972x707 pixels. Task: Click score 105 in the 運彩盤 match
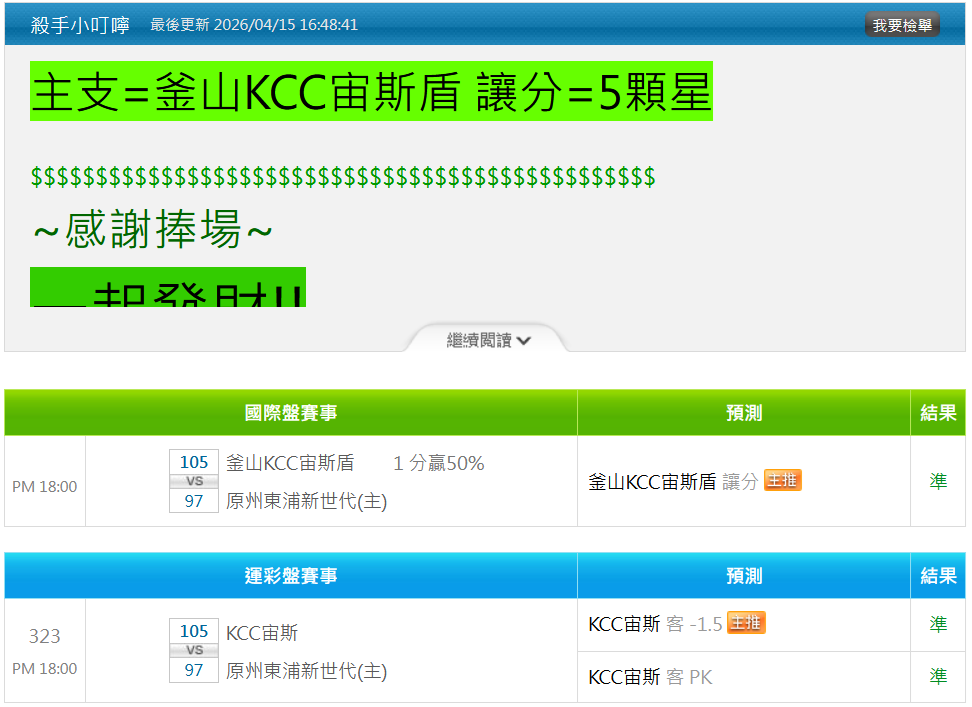pyautogui.click(x=194, y=631)
